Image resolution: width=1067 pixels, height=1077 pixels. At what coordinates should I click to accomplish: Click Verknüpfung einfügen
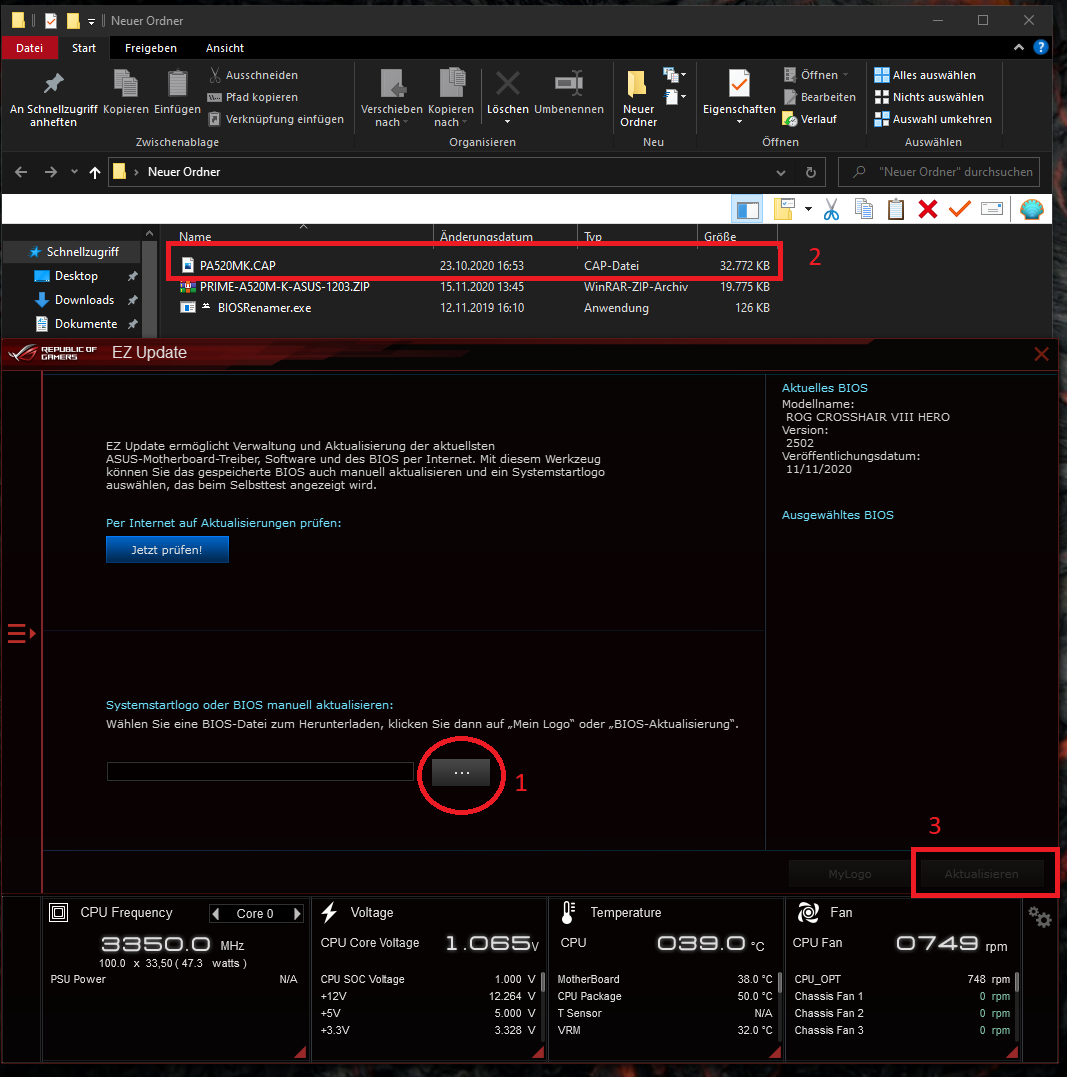tap(276, 119)
